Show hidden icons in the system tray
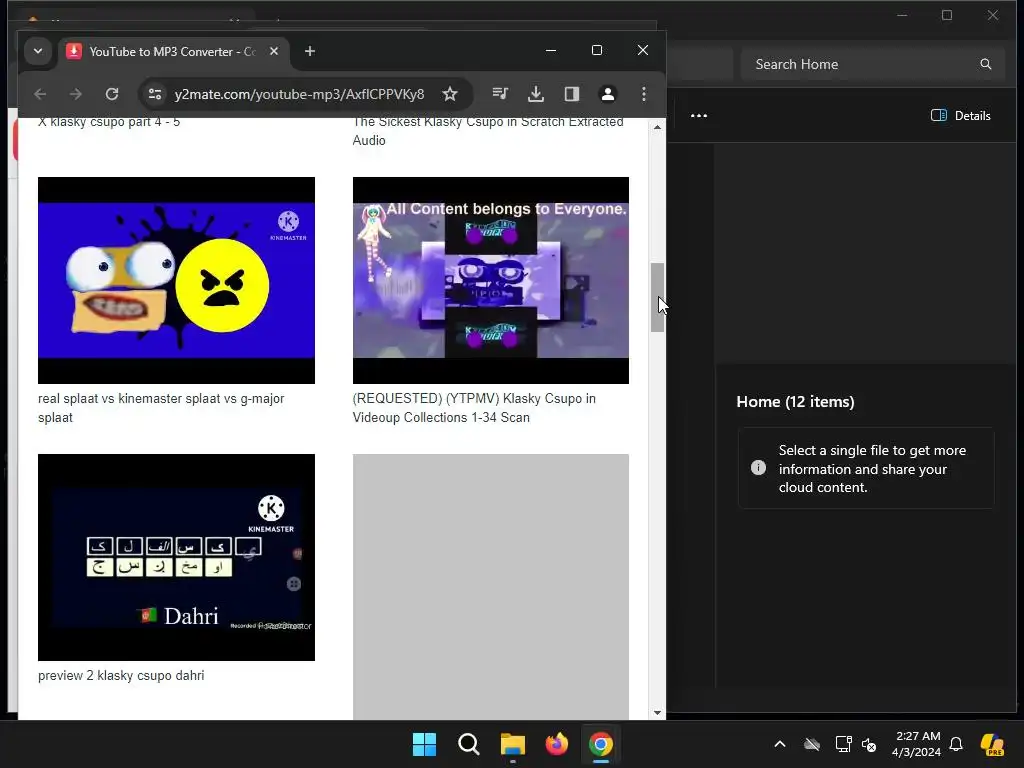1024x768 pixels. [x=780, y=744]
